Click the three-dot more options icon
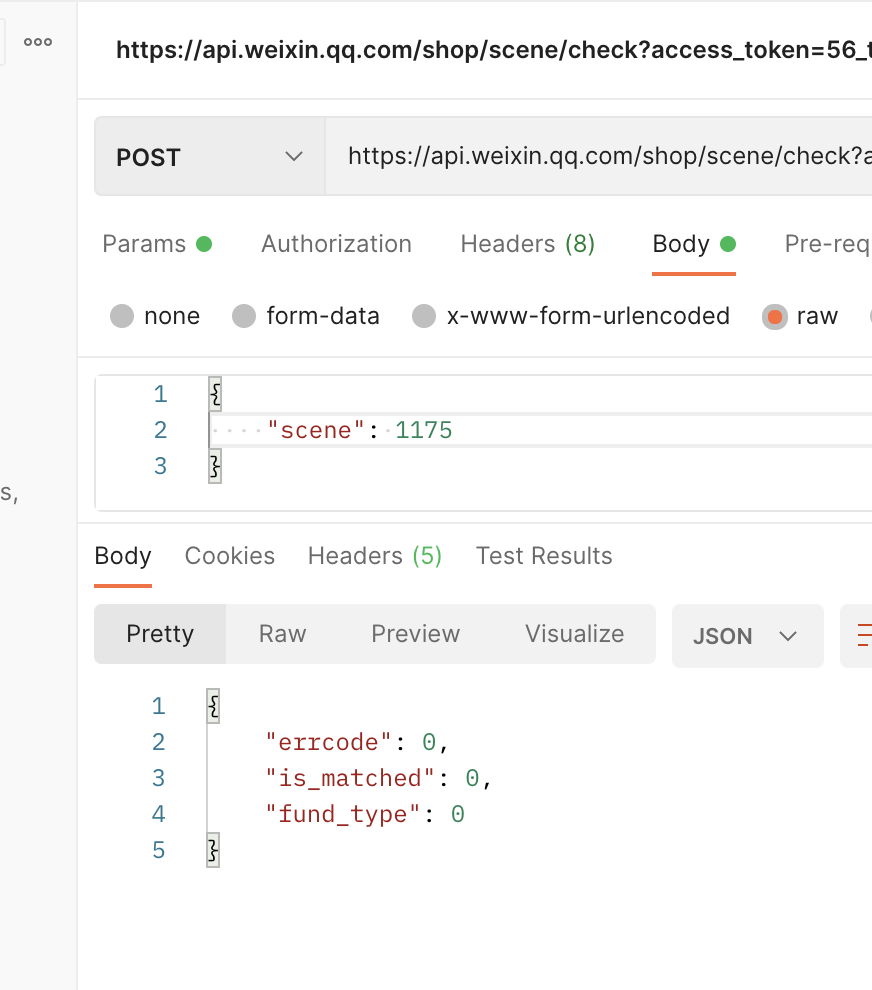Screen dimensions: 872x990 [38, 42]
